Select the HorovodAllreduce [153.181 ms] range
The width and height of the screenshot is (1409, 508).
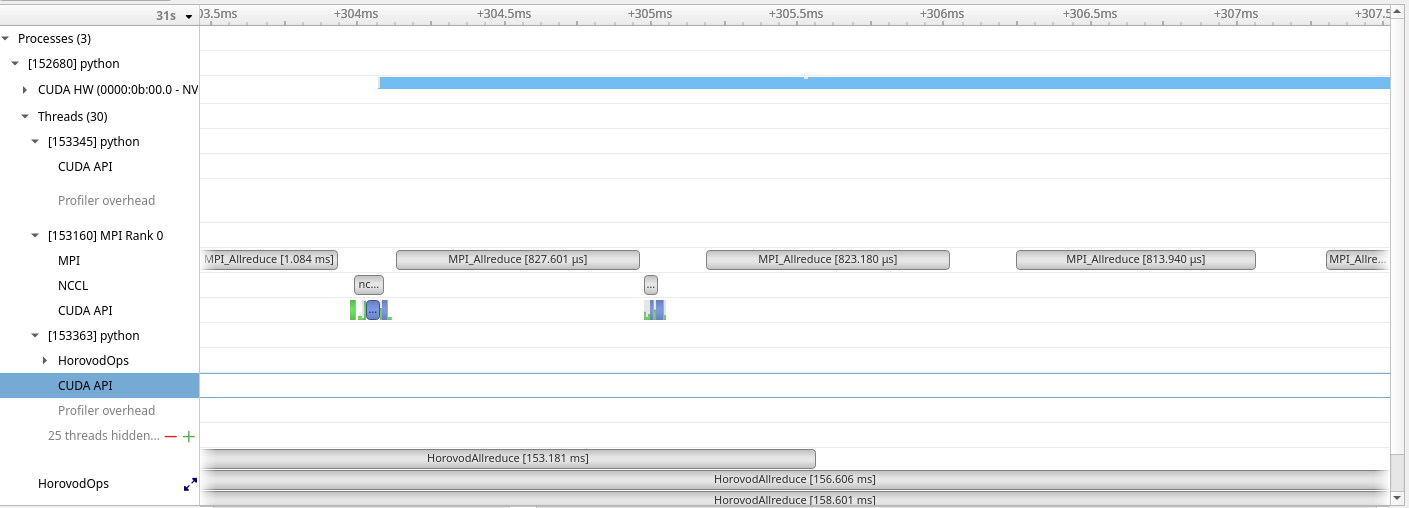coord(508,458)
